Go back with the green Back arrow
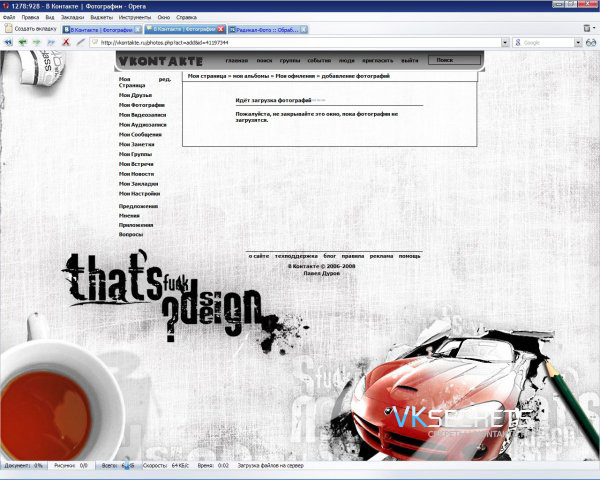 point(23,42)
